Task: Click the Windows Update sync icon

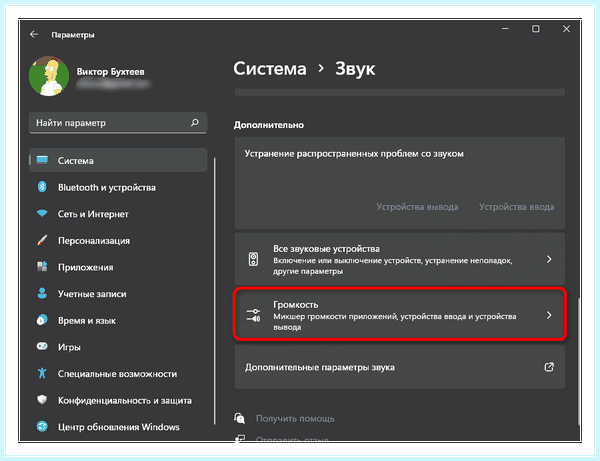Action: [42, 426]
